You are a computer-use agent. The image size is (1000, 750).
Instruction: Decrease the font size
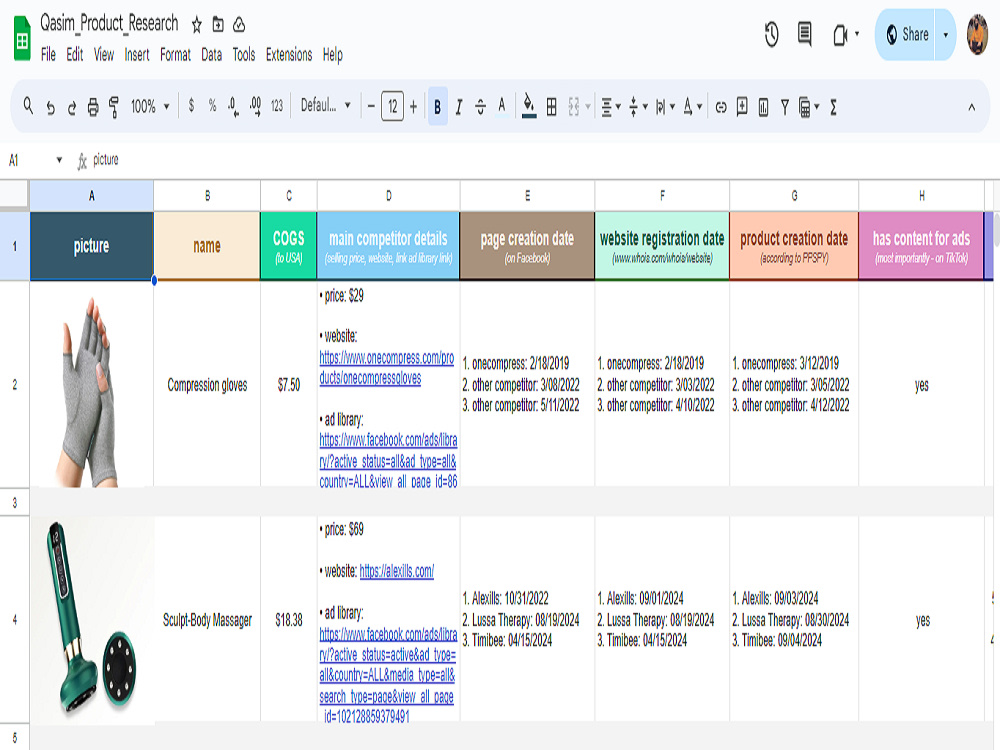371,107
